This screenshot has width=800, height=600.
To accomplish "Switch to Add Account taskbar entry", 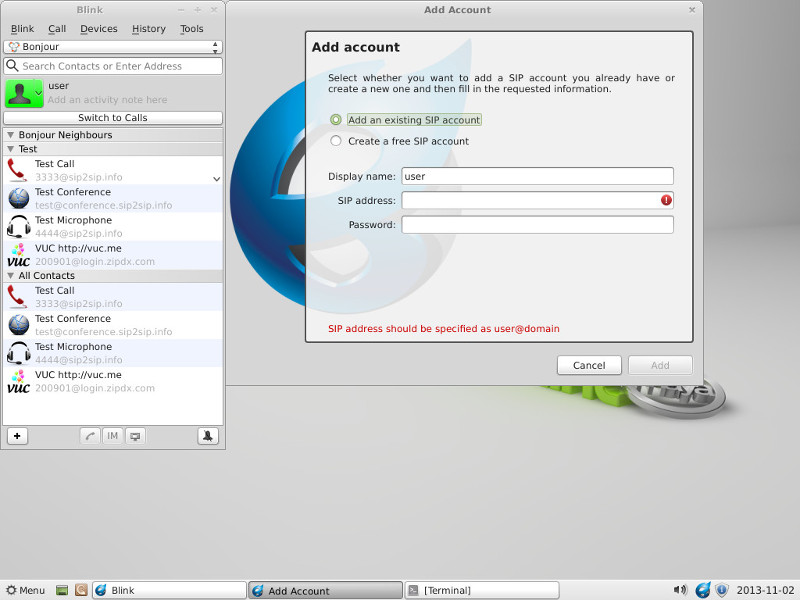I will [x=326, y=590].
